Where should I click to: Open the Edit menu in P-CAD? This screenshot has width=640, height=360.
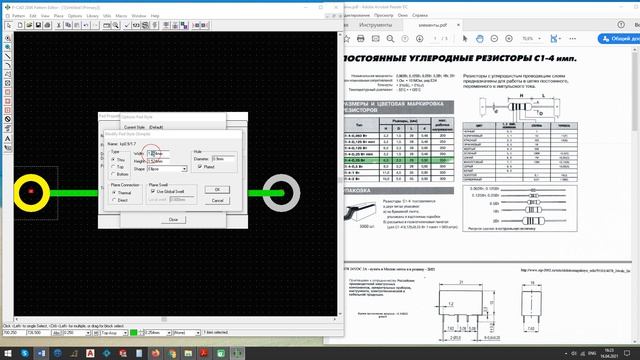click(33, 16)
